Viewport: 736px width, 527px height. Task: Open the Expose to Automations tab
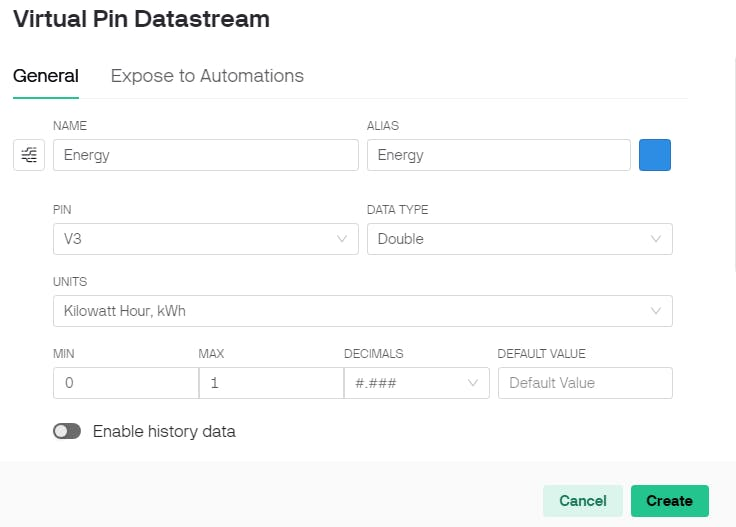tap(207, 76)
